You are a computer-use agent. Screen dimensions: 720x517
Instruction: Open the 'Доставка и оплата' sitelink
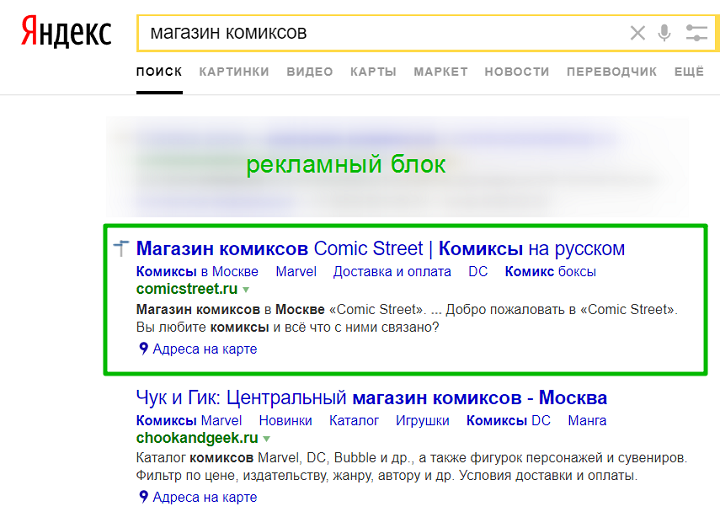tap(392, 271)
